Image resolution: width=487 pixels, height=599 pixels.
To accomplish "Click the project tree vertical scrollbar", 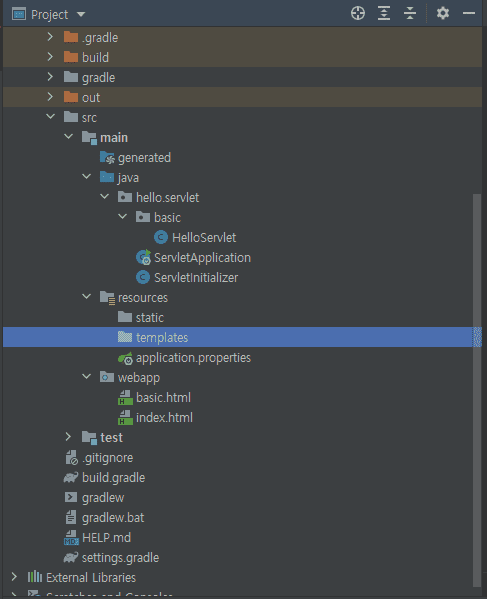I will pyautogui.click(x=477, y=390).
